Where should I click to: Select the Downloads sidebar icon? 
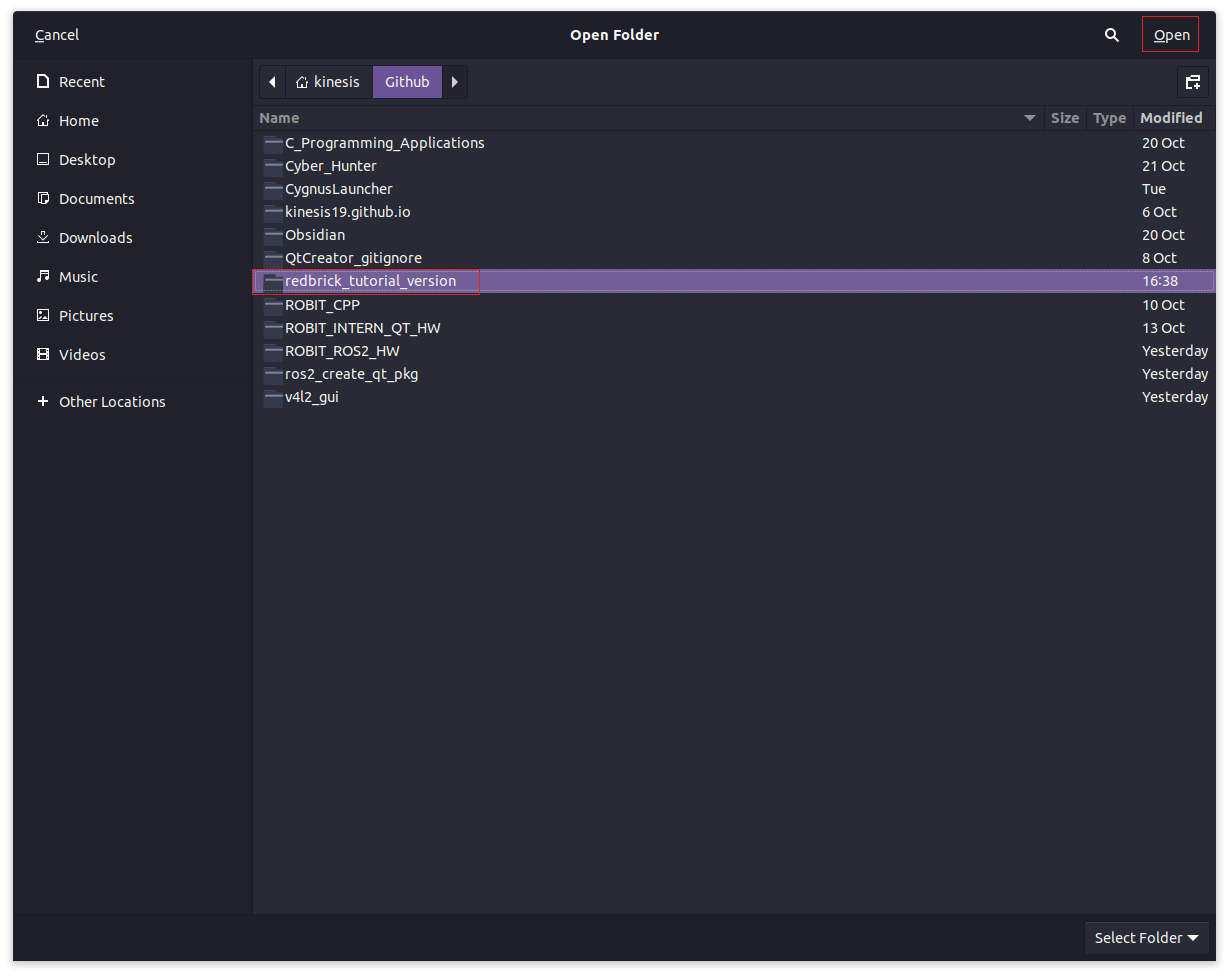tap(43, 238)
